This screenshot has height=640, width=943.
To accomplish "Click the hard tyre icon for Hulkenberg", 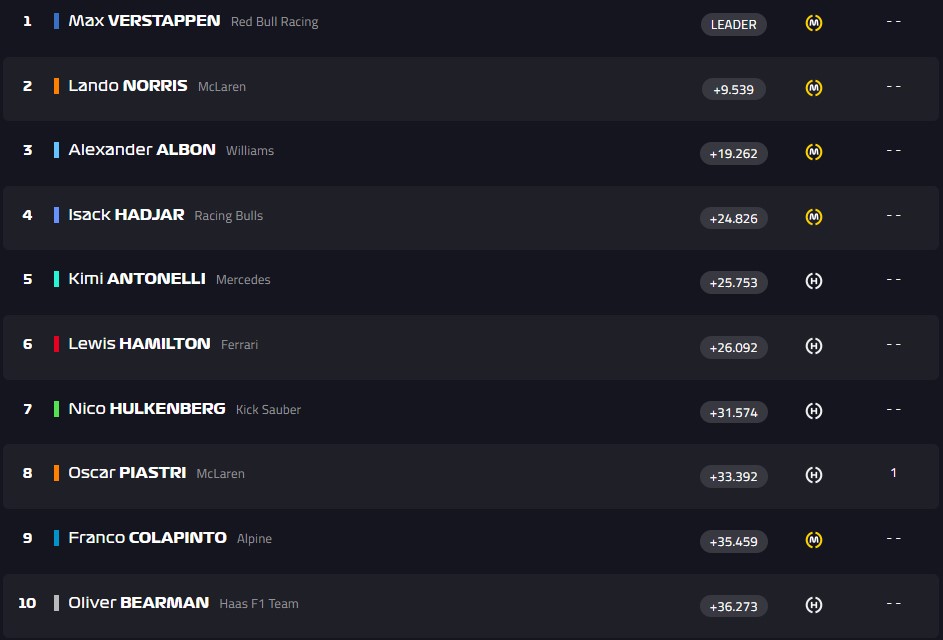I will point(814,411).
